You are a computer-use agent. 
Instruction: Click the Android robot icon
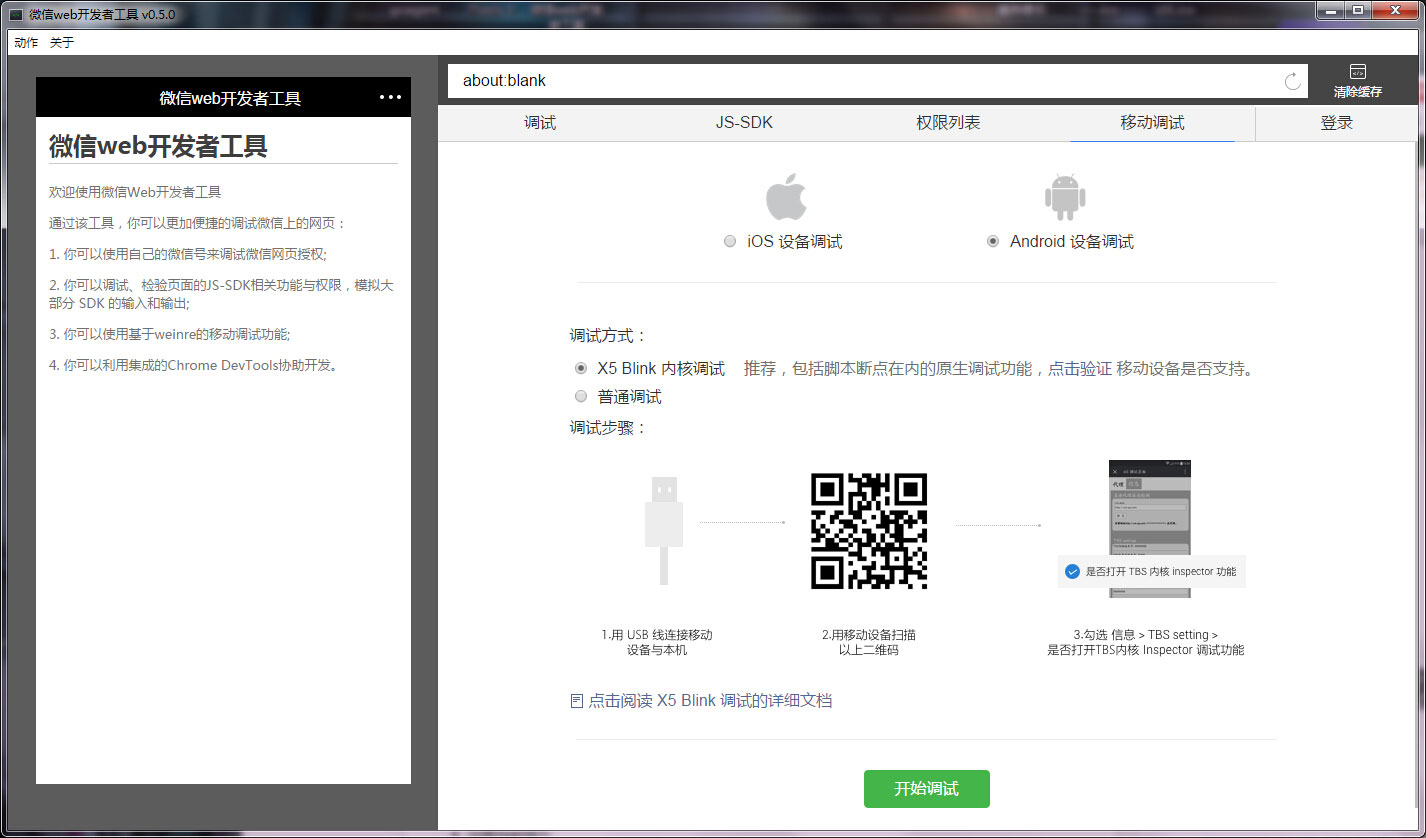pyautogui.click(x=1065, y=197)
